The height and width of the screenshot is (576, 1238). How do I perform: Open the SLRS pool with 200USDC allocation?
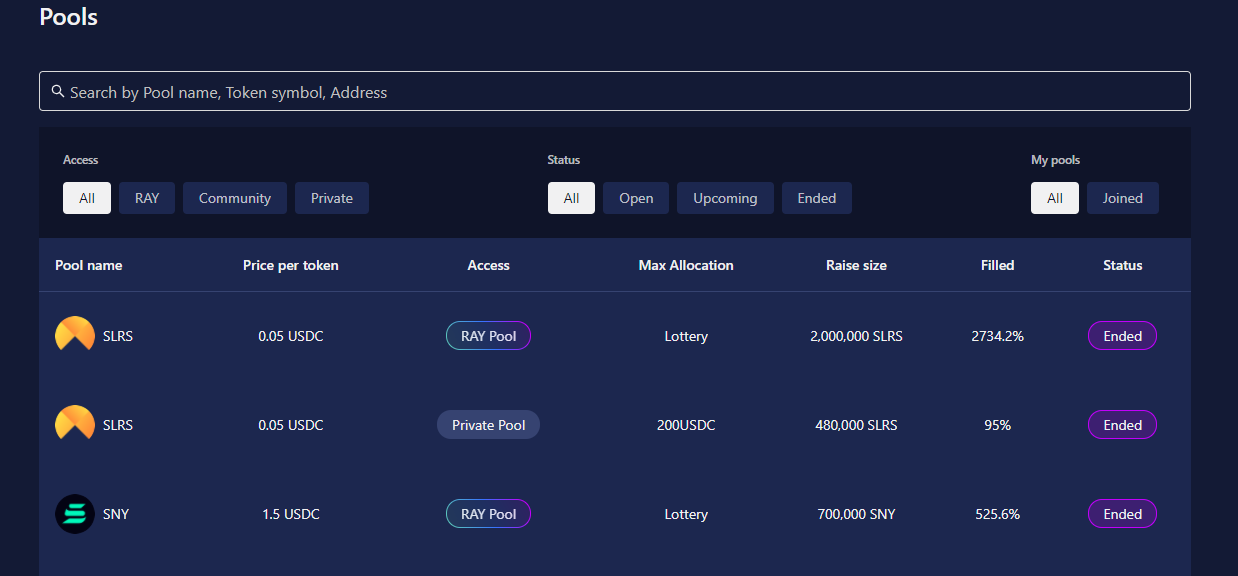118,425
